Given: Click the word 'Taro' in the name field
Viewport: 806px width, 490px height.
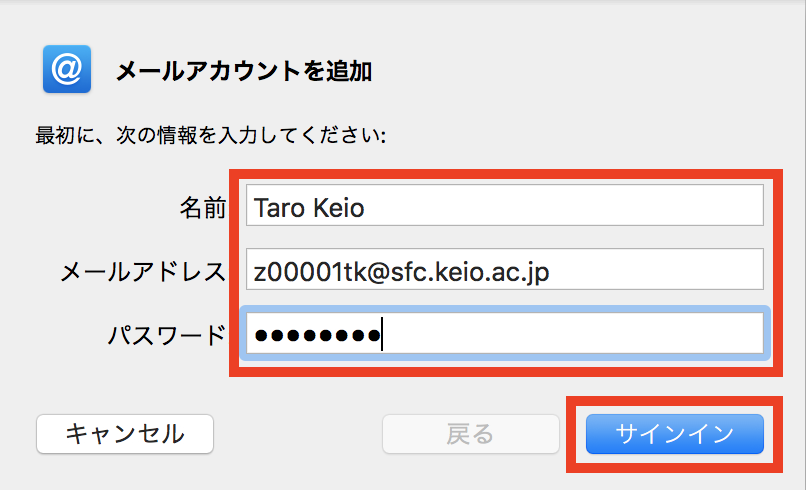Looking at the screenshot, I should pyautogui.click(x=276, y=208).
